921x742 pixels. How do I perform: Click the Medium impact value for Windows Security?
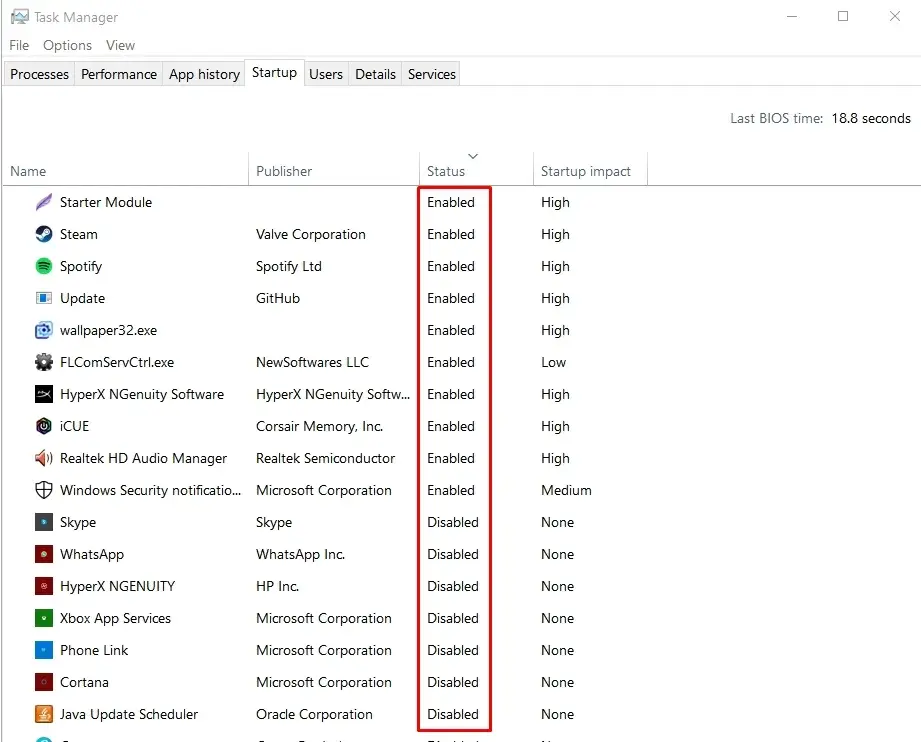(x=566, y=490)
